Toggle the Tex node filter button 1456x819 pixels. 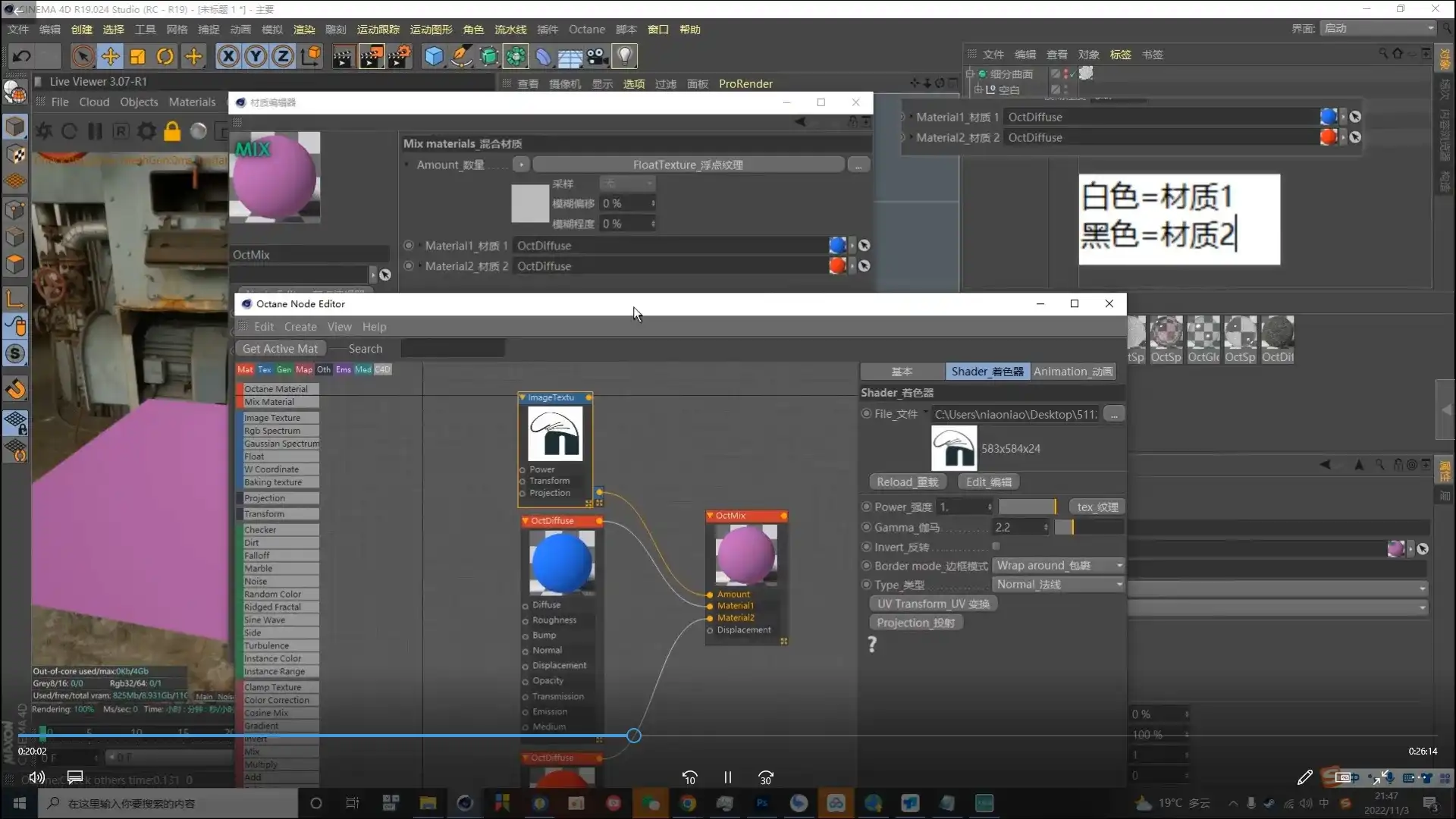click(x=264, y=370)
